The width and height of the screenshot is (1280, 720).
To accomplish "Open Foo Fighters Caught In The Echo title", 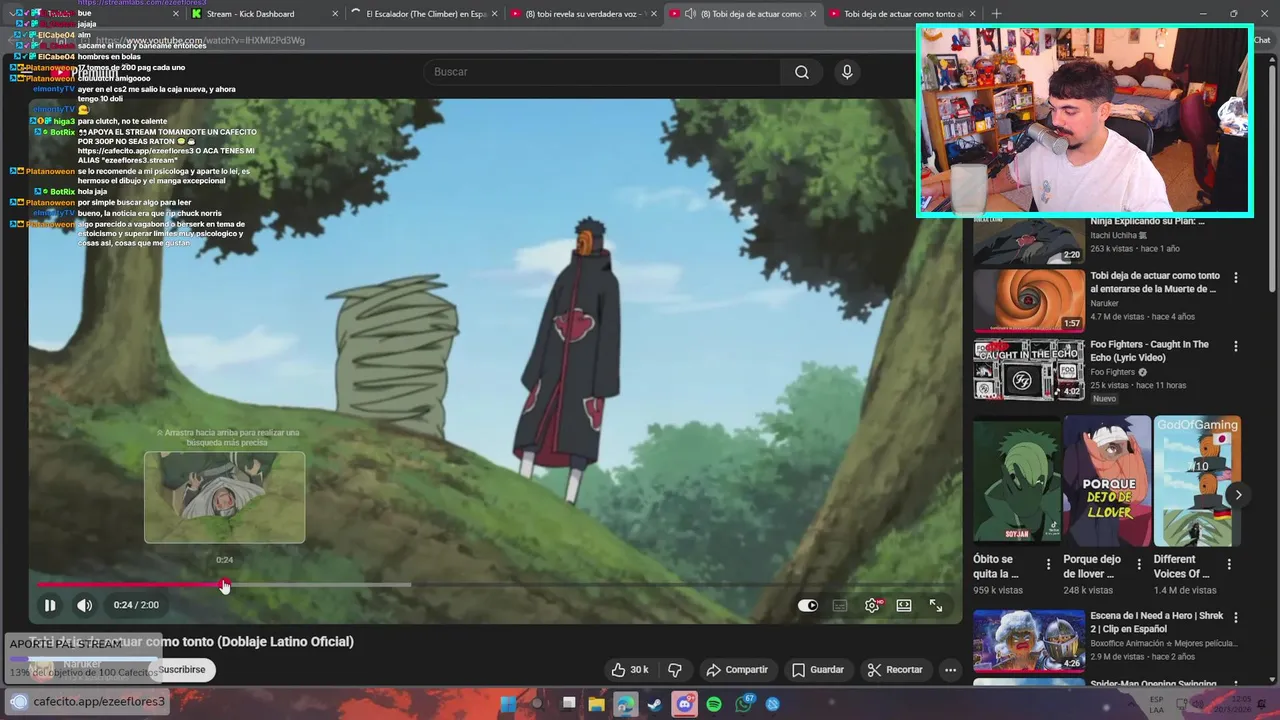I will pyautogui.click(x=1149, y=351).
